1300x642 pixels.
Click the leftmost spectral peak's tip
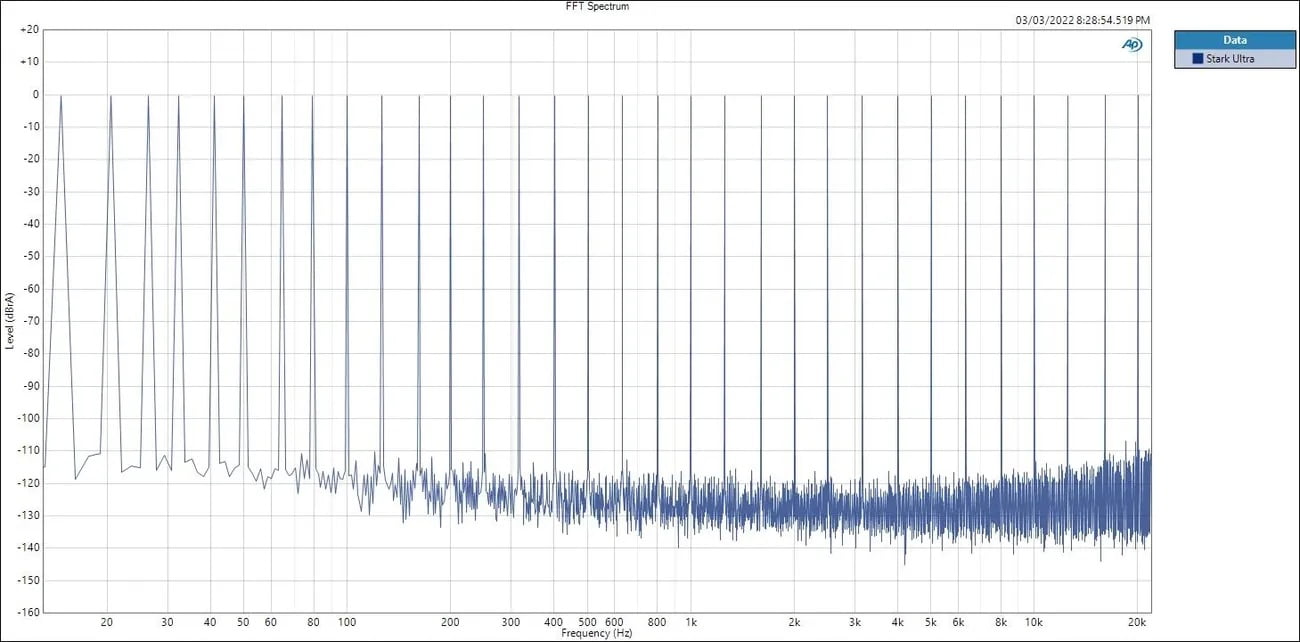61,96
